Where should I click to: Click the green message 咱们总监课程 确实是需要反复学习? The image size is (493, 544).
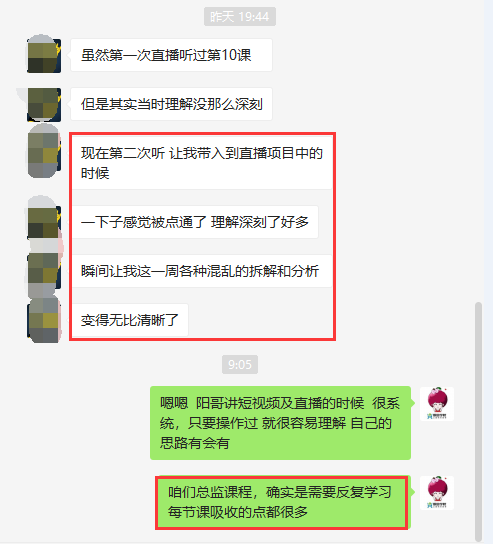click(283, 502)
